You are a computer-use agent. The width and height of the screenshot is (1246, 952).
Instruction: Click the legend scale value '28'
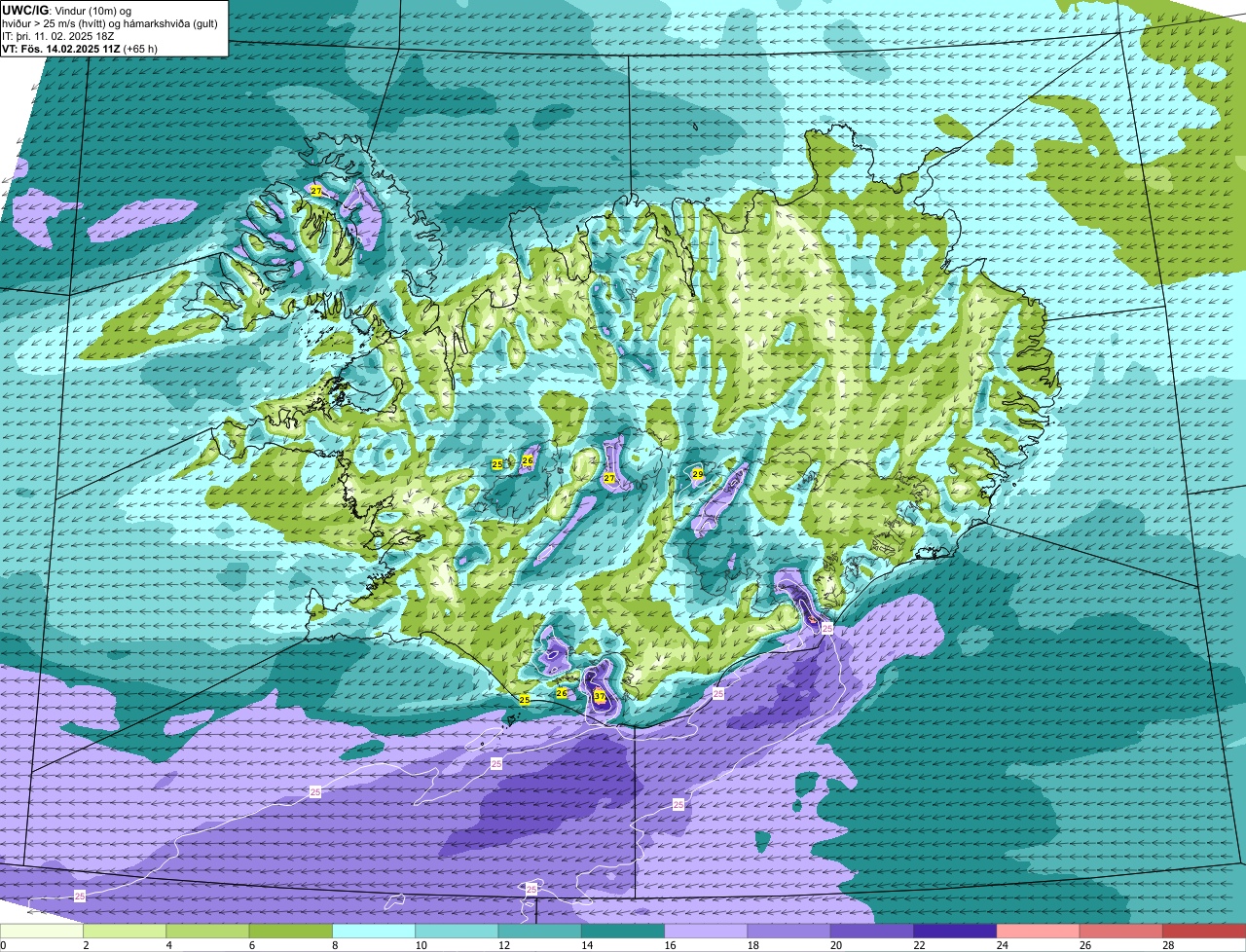1167,945
